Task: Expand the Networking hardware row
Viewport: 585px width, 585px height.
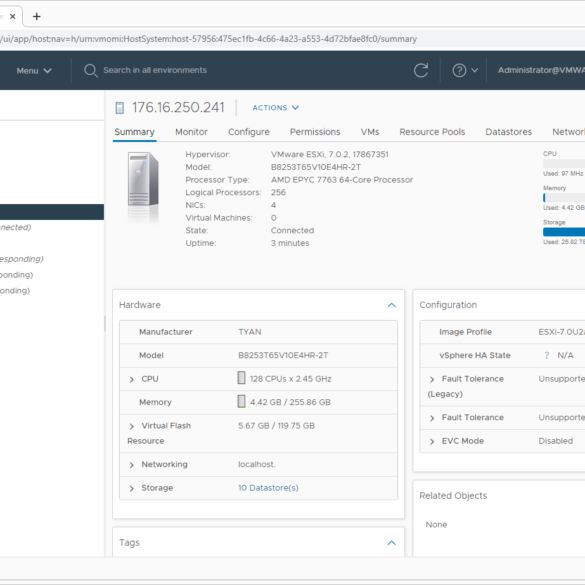Action: (x=131, y=465)
